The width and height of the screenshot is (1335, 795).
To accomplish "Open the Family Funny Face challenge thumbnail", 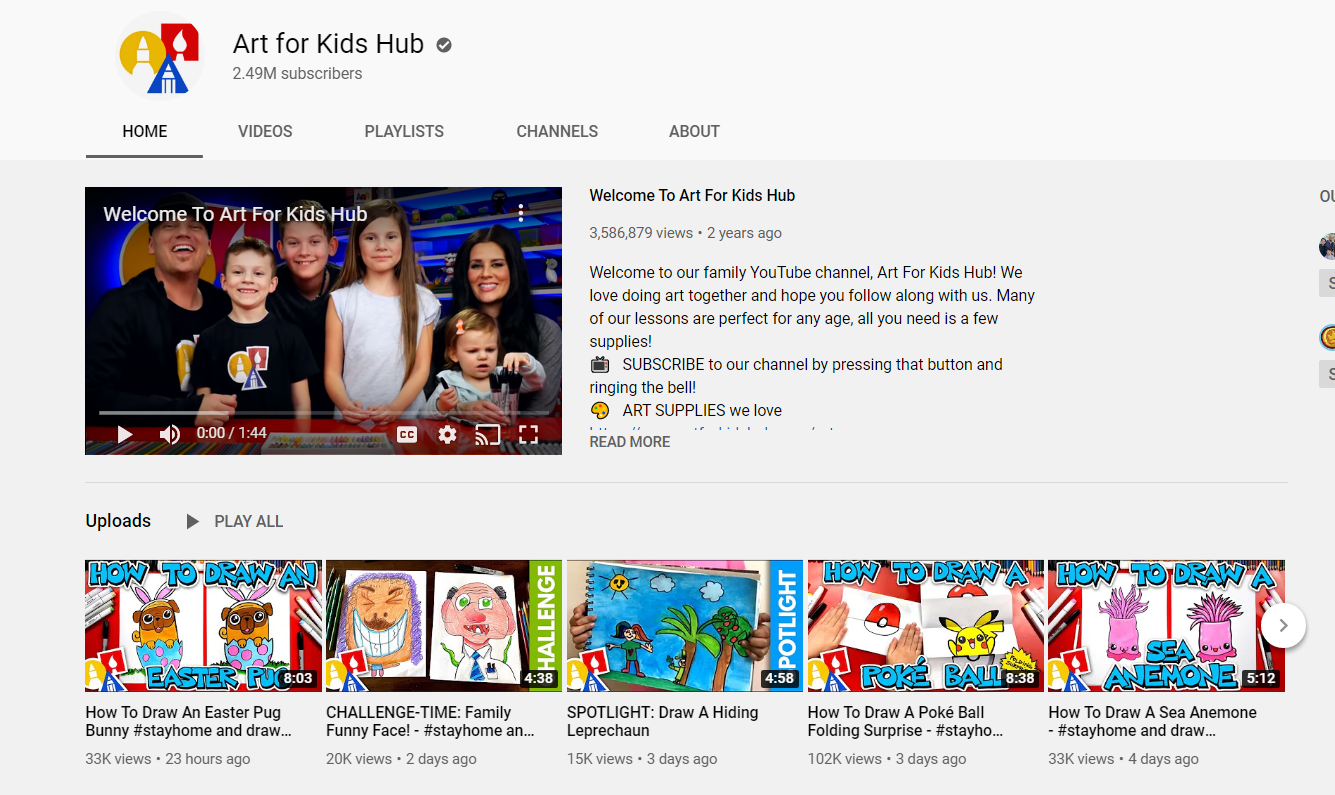I will click(444, 626).
